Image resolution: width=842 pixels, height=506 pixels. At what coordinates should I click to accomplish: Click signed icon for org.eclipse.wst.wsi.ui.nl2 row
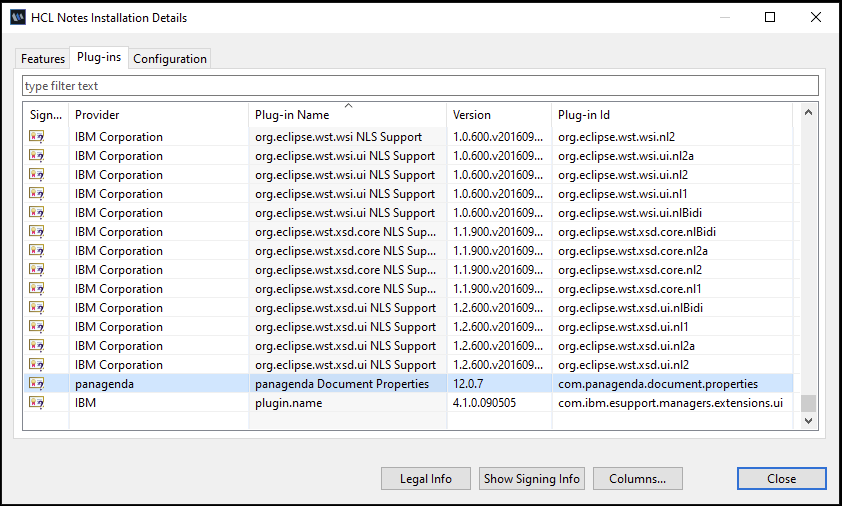[37, 175]
